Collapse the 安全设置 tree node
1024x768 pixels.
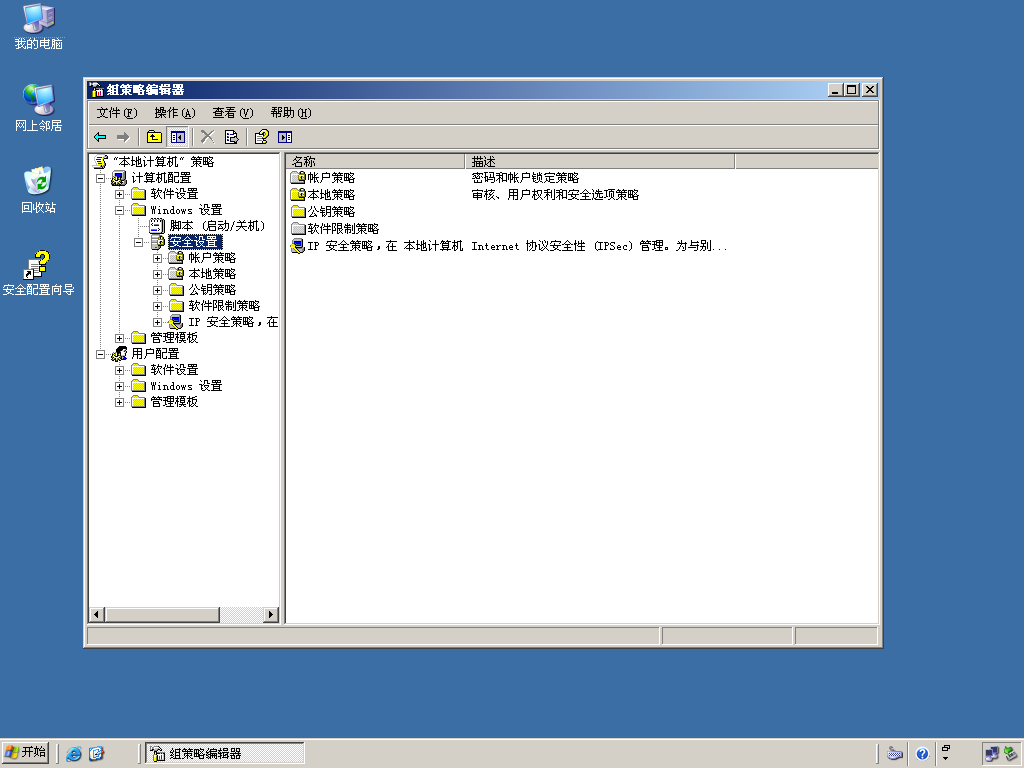[x=138, y=242]
